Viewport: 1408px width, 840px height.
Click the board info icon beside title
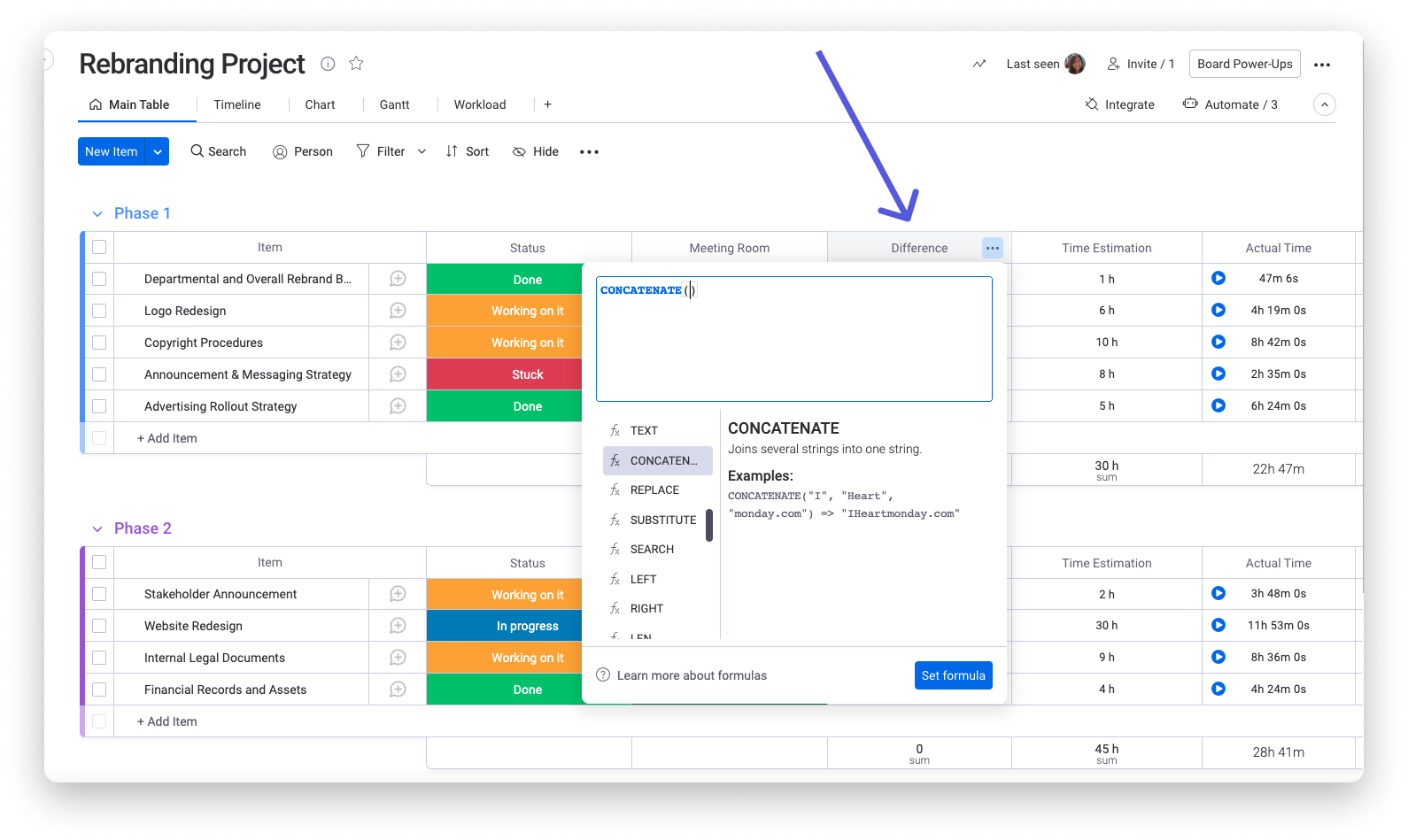[328, 64]
